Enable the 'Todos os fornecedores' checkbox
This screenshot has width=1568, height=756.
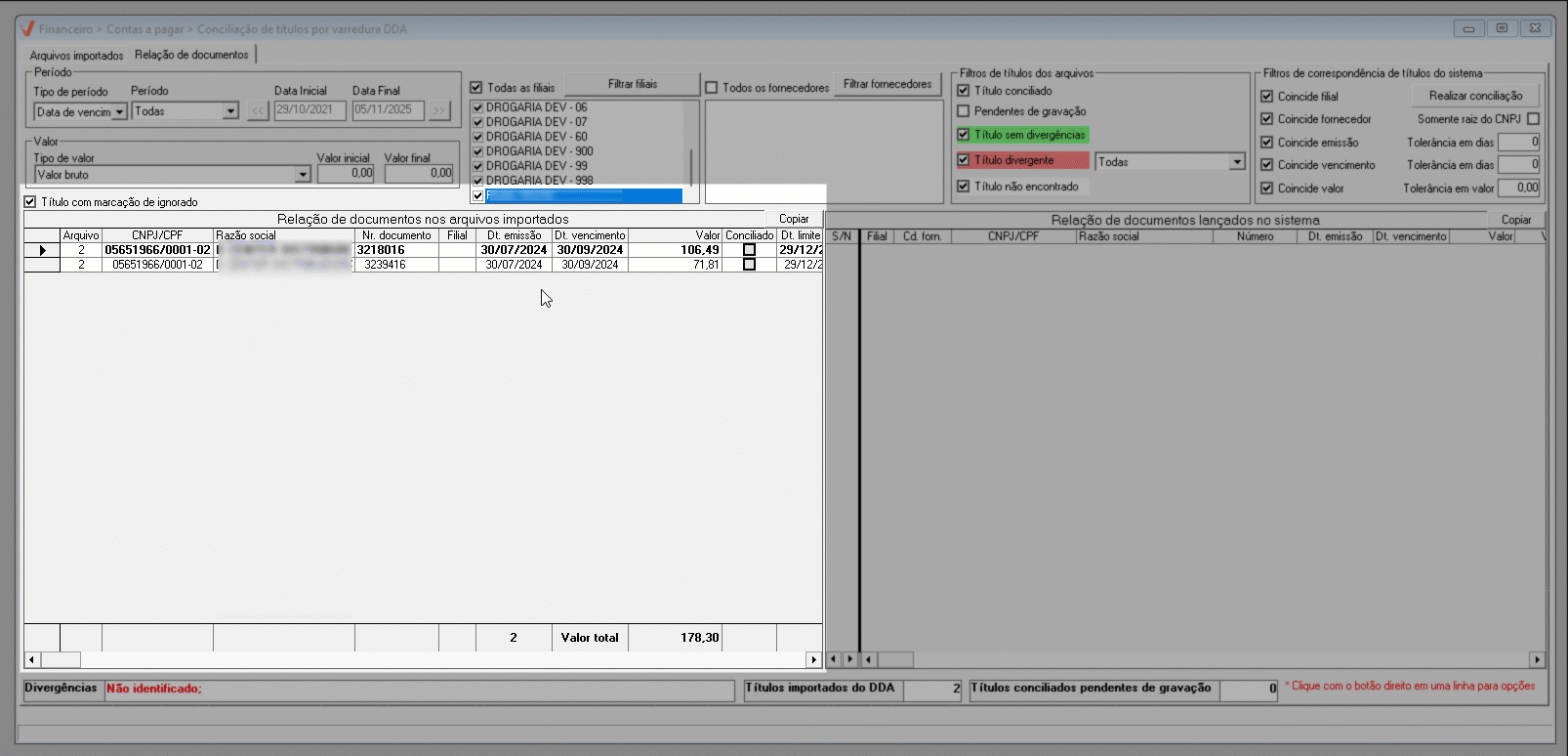pyautogui.click(x=712, y=88)
